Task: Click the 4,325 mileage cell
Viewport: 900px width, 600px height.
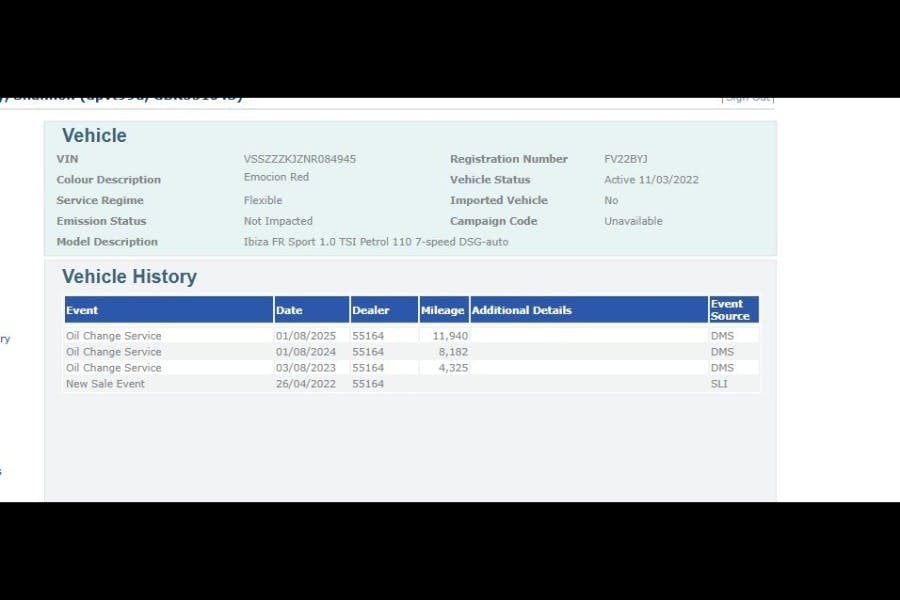Action: point(453,368)
